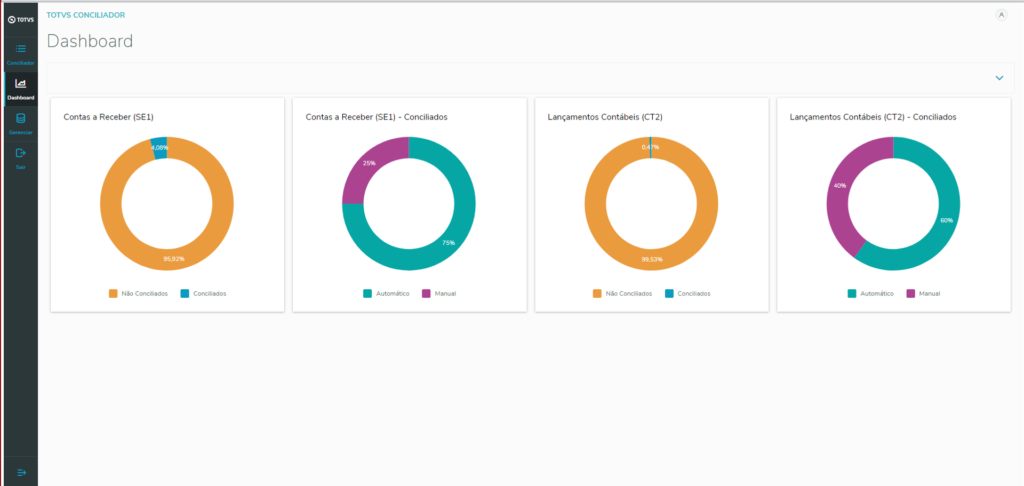
Task: Expand the filter panel using the chevron
Action: 998,78
